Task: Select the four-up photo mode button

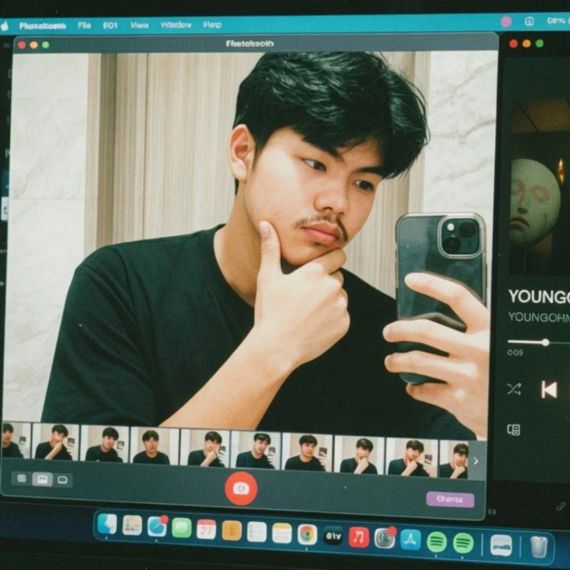Action: pyautogui.click(x=22, y=478)
